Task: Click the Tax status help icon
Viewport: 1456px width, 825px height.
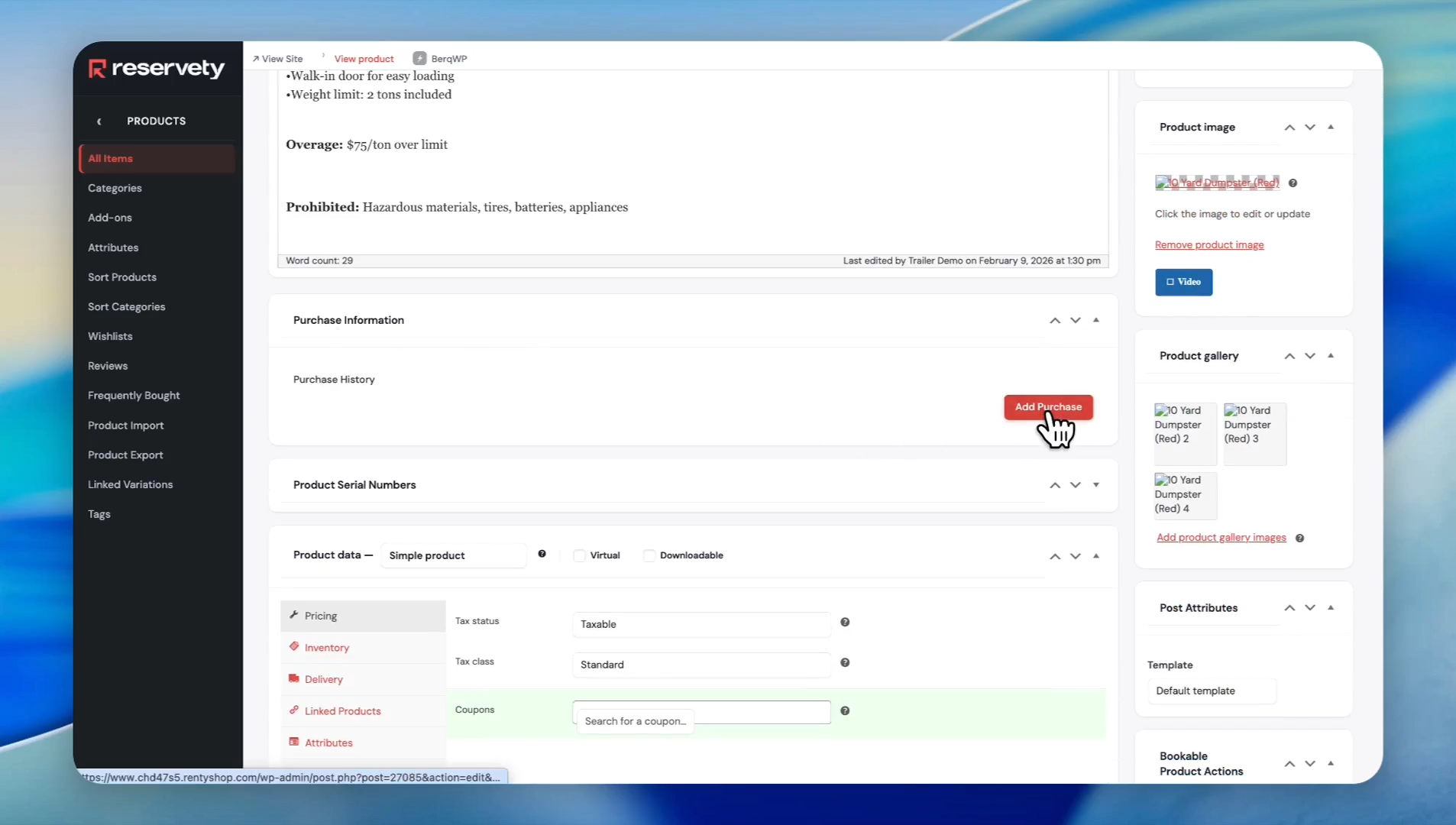Action: pos(845,623)
